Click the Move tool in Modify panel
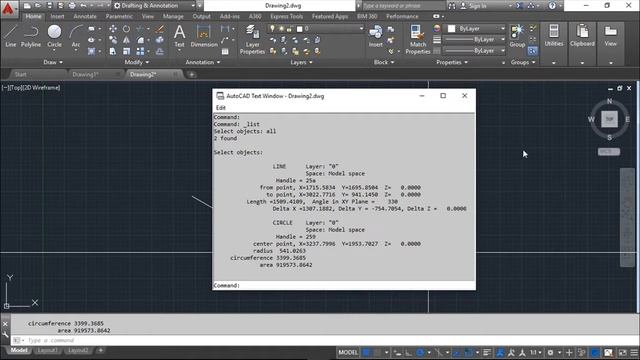 tap(113, 29)
